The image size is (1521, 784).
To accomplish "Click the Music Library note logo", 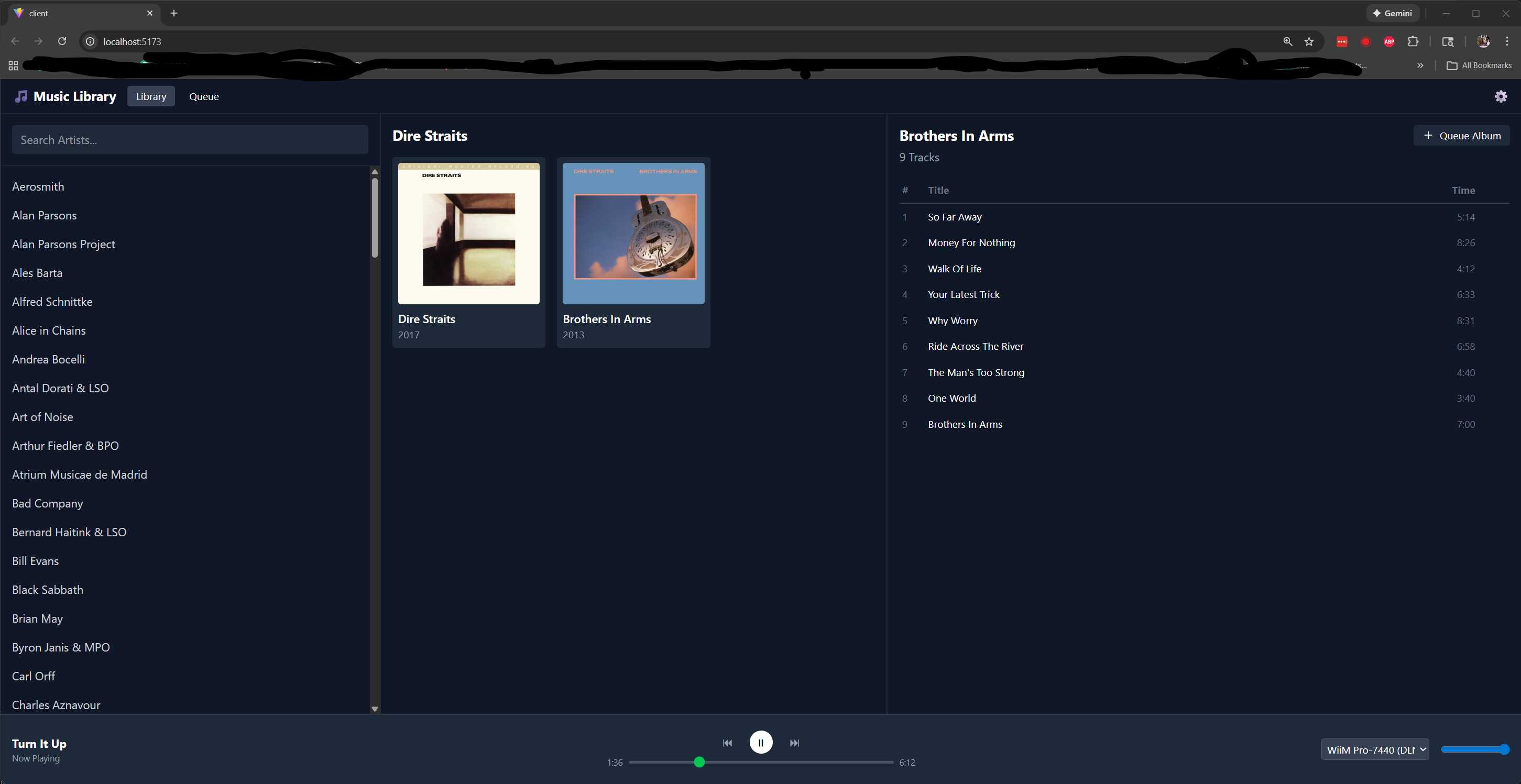I will click(x=21, y=96).
